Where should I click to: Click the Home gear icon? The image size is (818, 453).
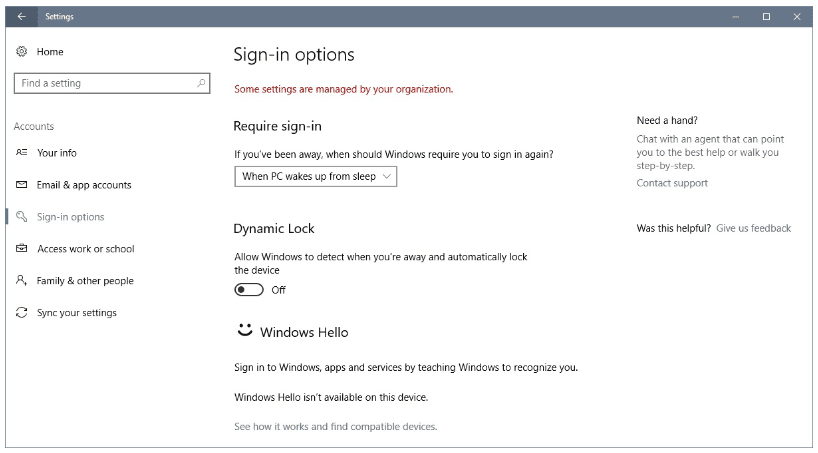pos(22,52)
